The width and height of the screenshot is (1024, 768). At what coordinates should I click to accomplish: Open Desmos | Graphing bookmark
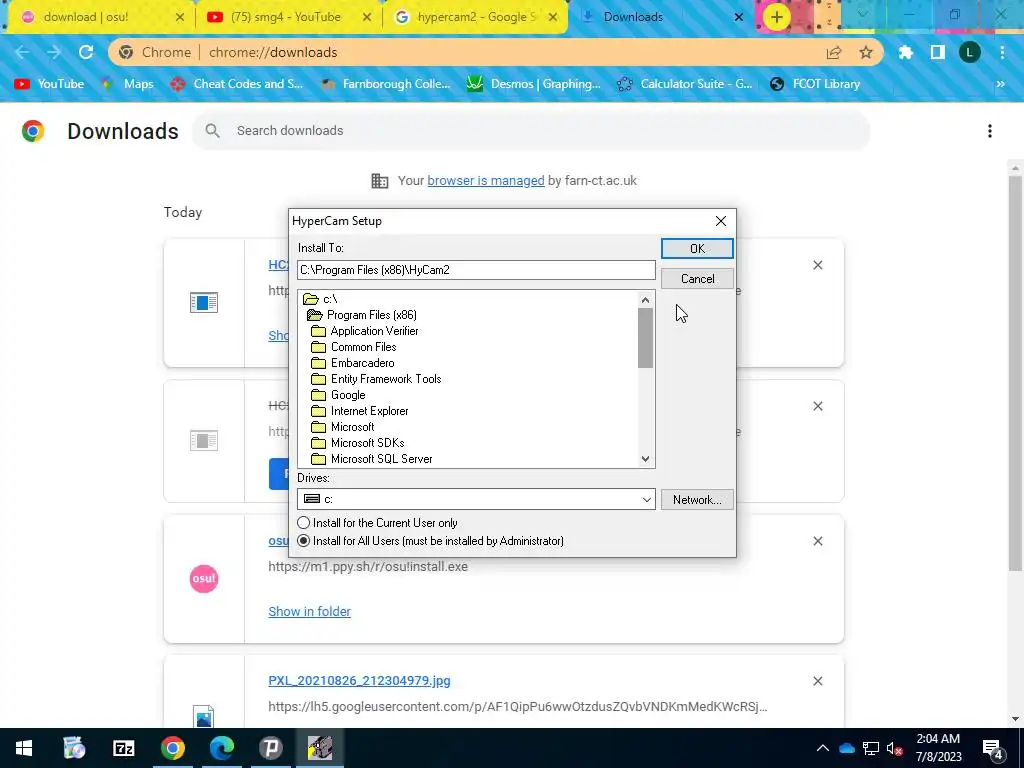pyautogui.click(x=534, y=84)
